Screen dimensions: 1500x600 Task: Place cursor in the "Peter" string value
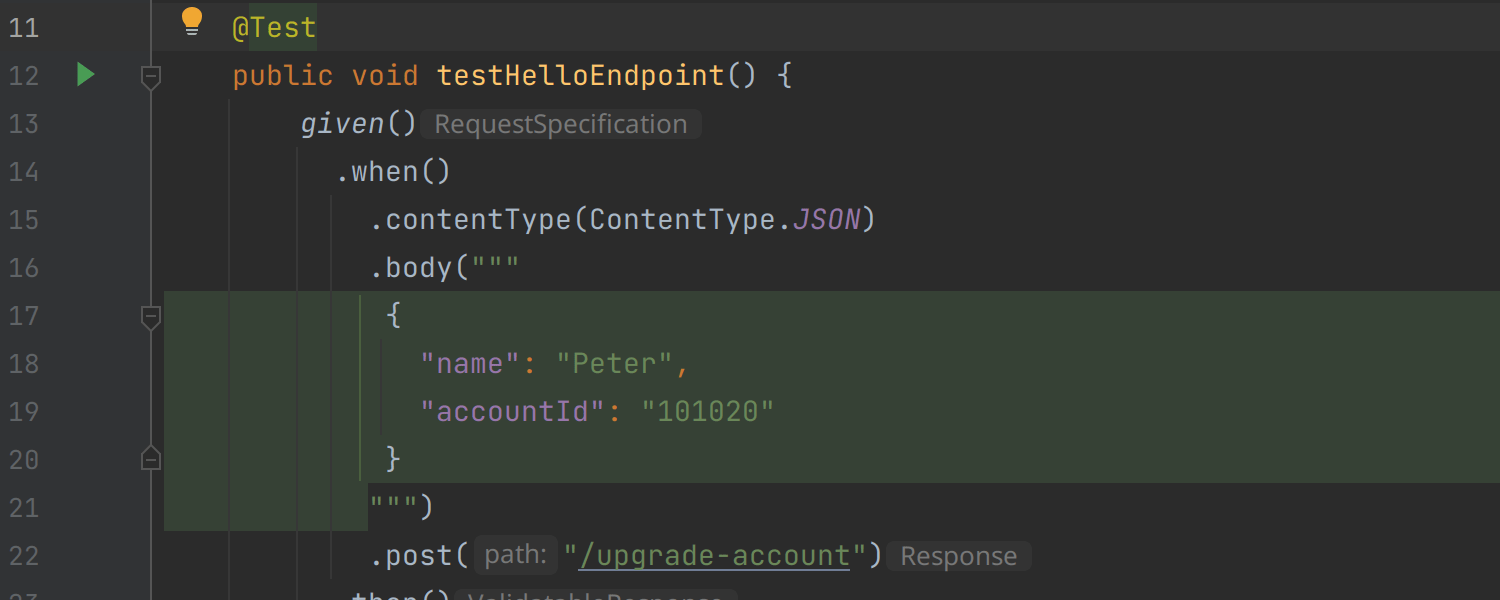615,364
